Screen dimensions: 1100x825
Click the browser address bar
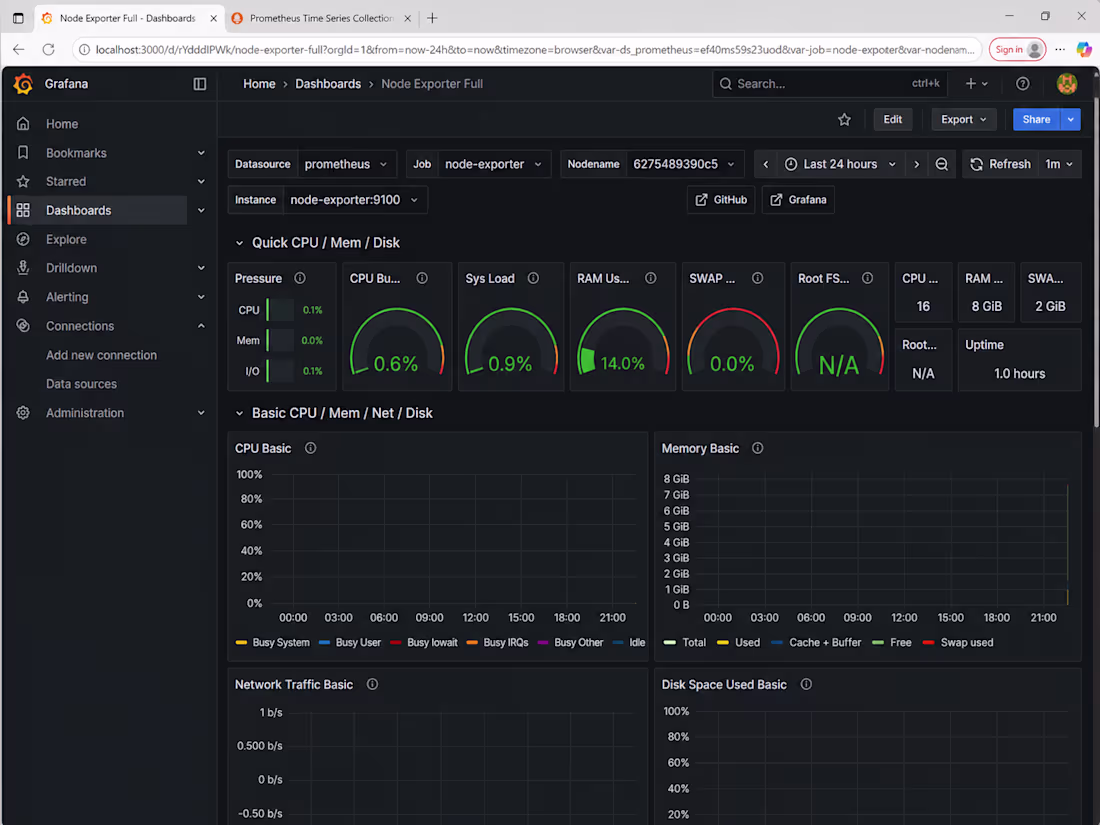pos(526,49)
